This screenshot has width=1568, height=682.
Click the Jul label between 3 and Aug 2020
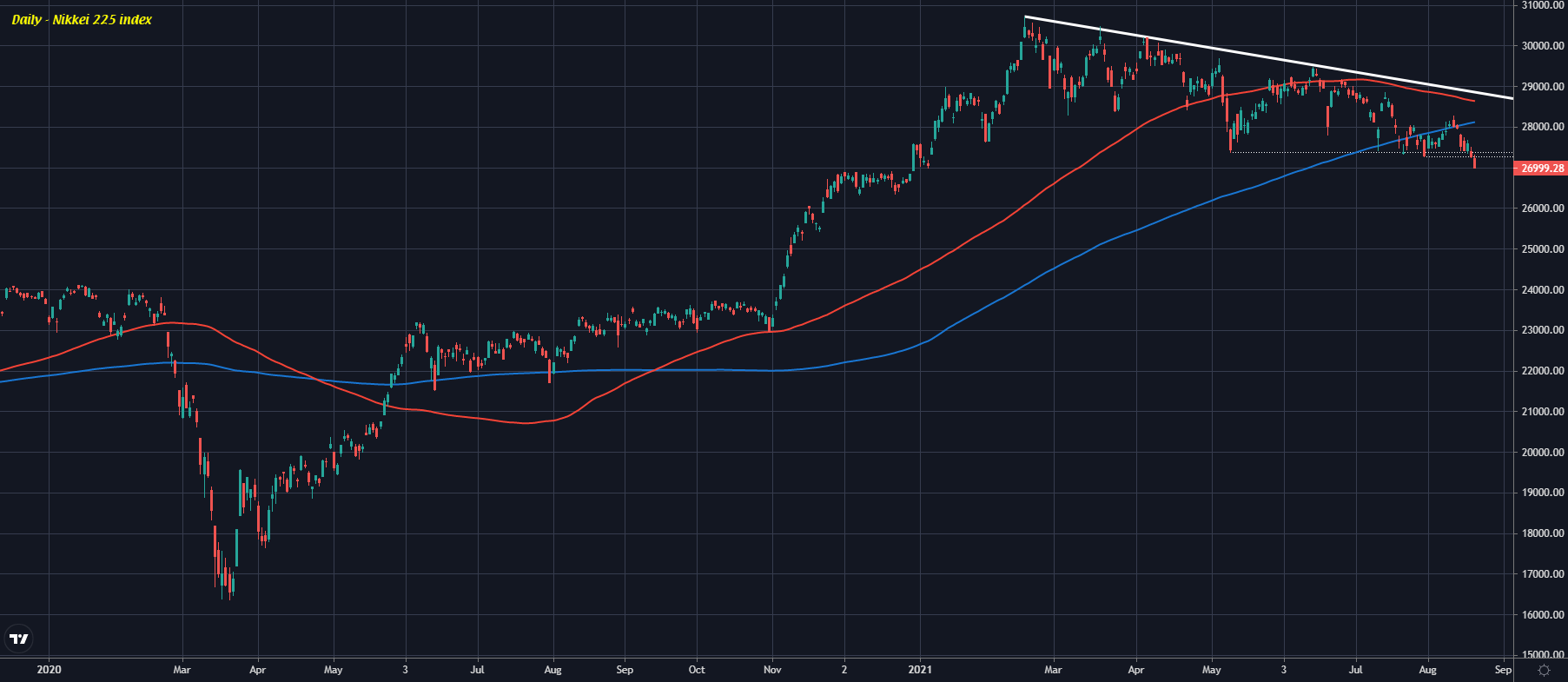[x=477, y=670]
